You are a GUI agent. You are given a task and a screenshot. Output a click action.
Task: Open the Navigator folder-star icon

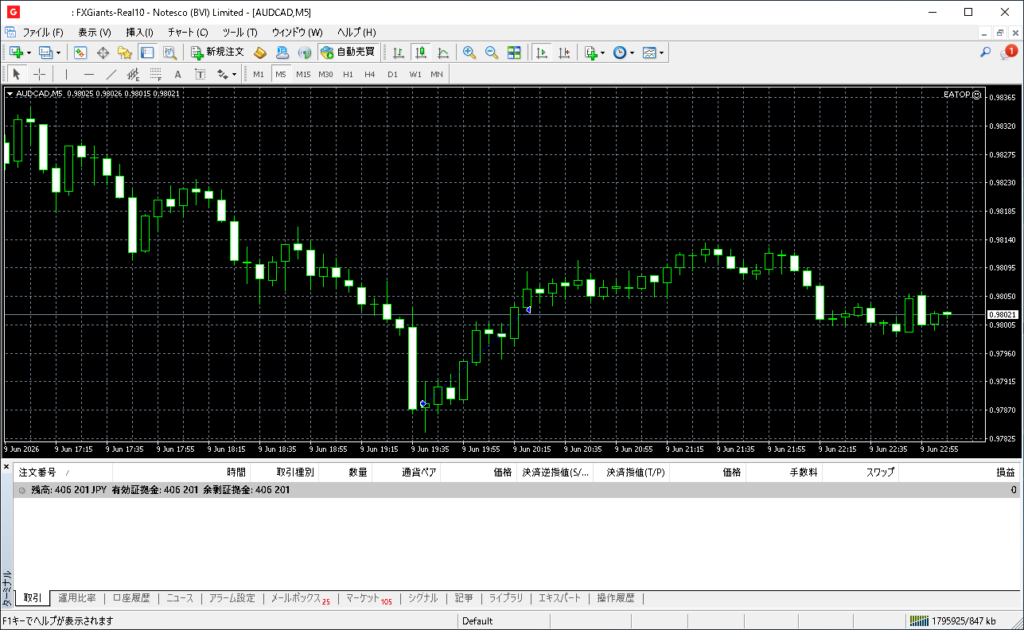pyautogui.click(x=125, y=53)
